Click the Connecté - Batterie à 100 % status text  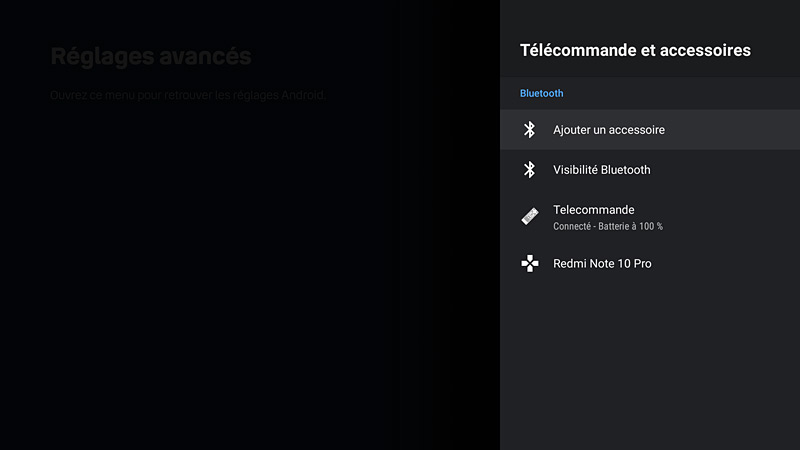point(608,226)
